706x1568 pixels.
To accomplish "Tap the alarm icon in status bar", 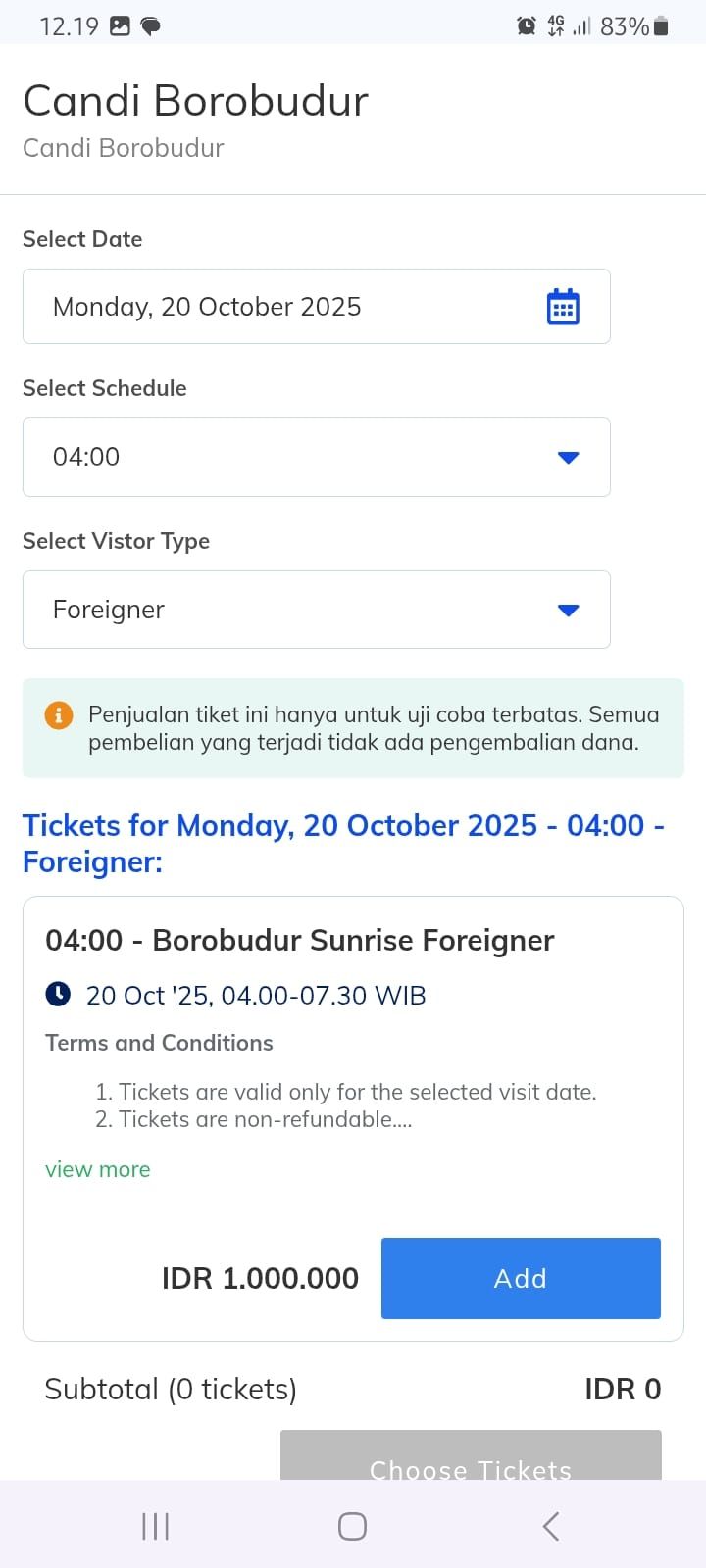I will 527,26.
